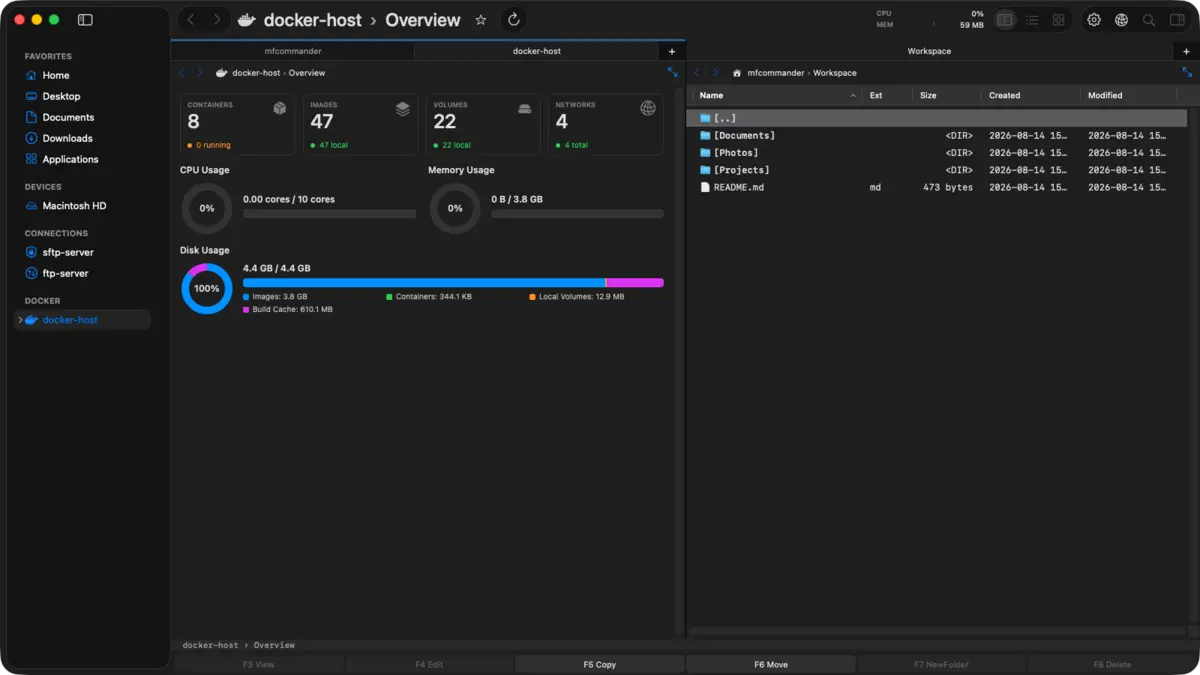Select the README.md file
This screenshot has width=1200, height=675.
tap(937, 187)
